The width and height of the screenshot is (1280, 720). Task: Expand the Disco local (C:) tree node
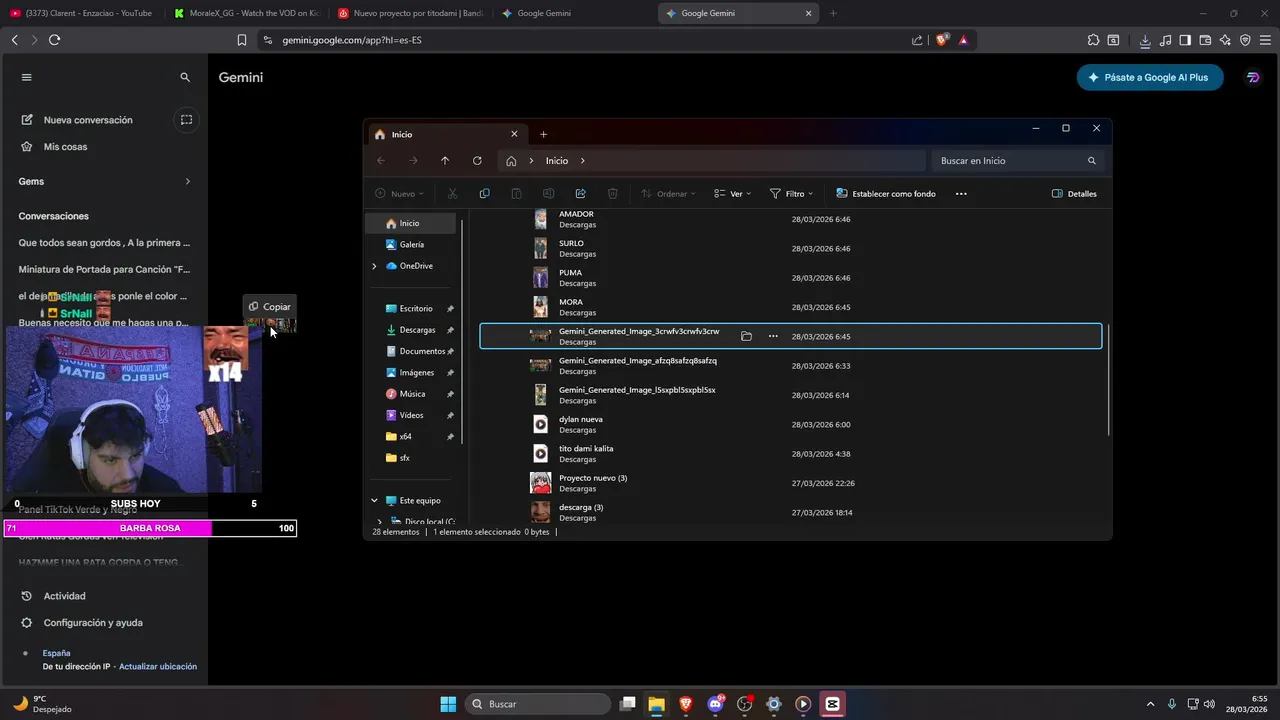tap(379, 522)
